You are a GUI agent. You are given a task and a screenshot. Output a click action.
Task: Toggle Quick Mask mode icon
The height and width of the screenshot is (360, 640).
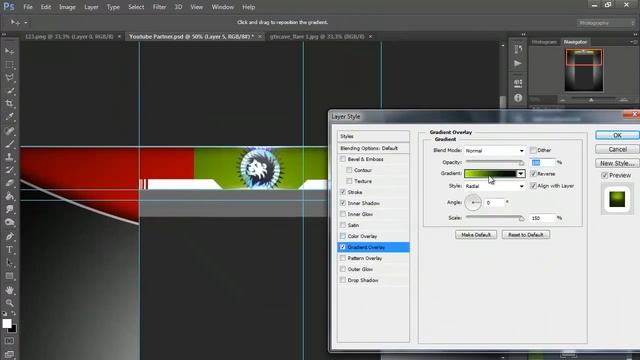[x=9, y=341]
